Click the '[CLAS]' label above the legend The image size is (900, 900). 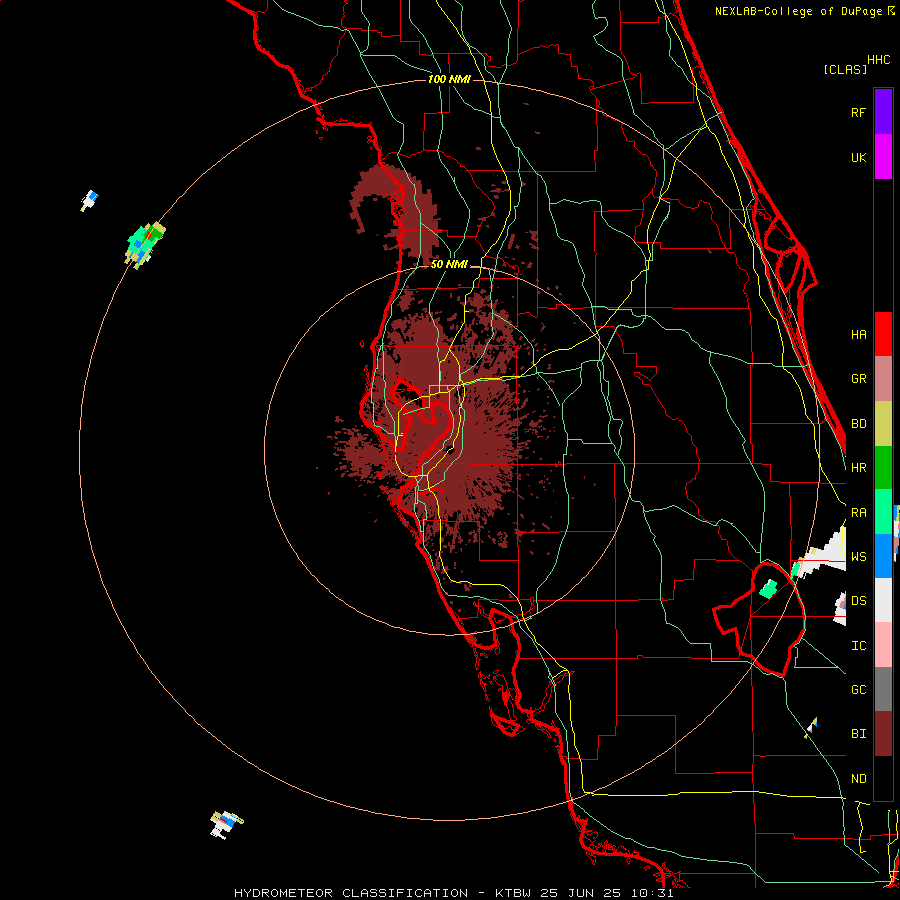click(x=845, y=69)
